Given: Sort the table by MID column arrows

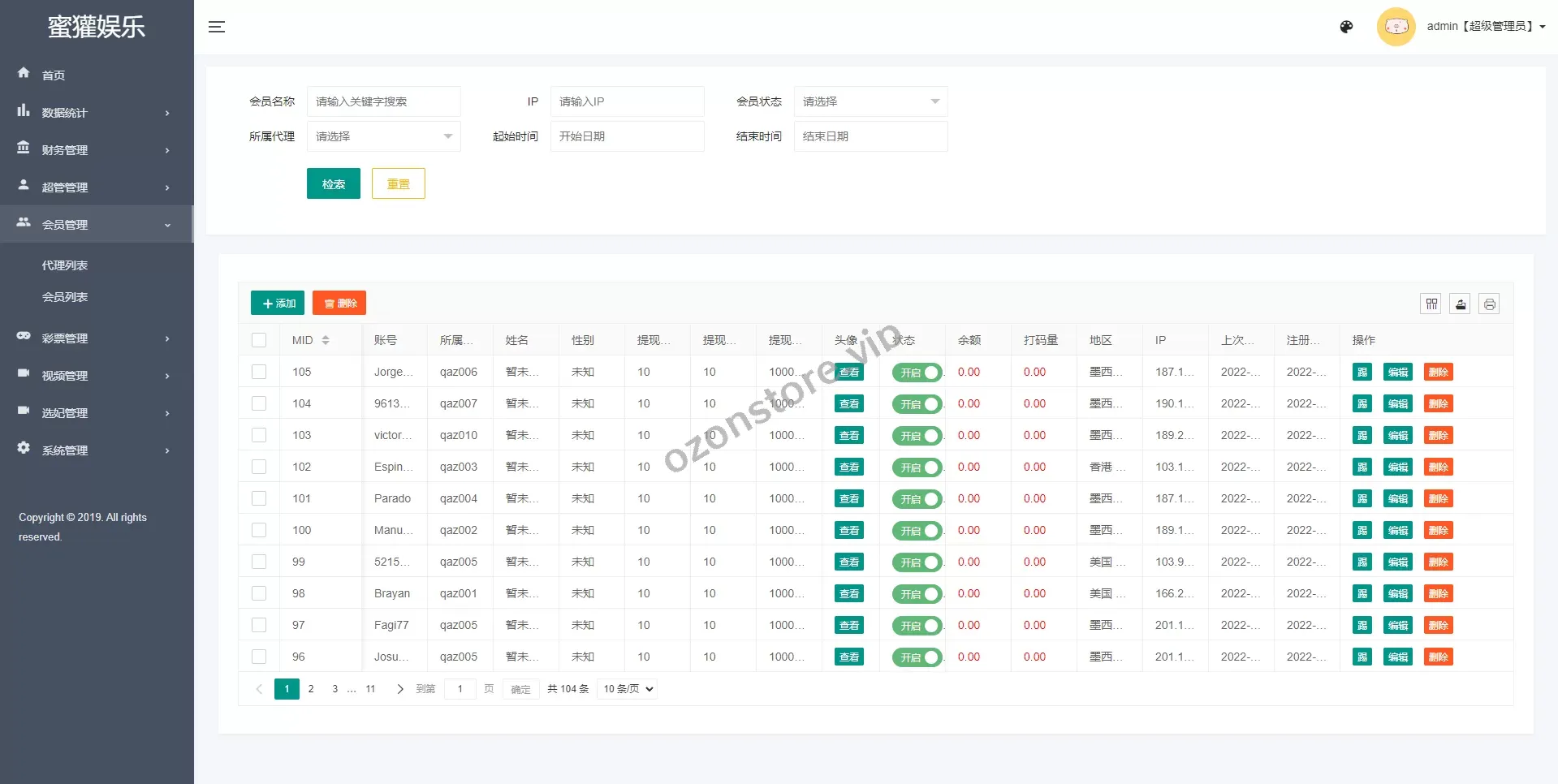Looking at the screenshot, I should pos(326,340).
